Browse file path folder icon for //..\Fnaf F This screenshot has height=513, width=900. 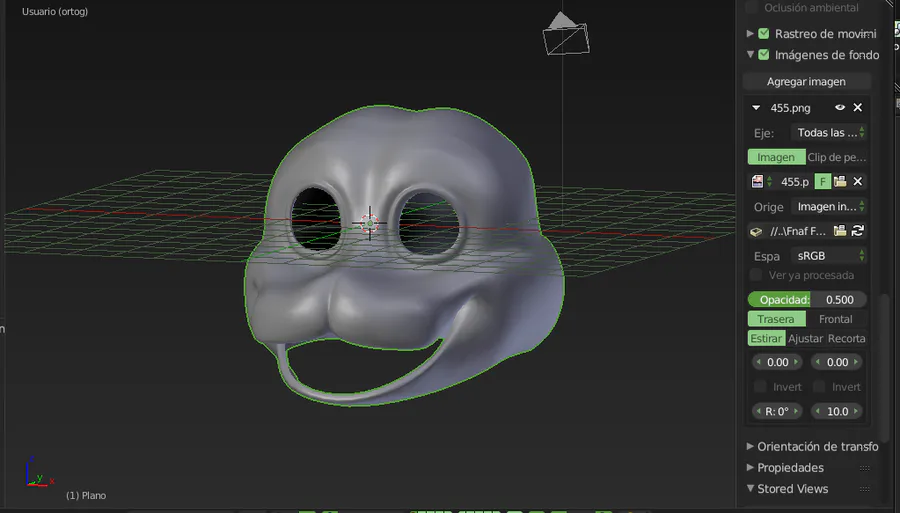(840, 231)
